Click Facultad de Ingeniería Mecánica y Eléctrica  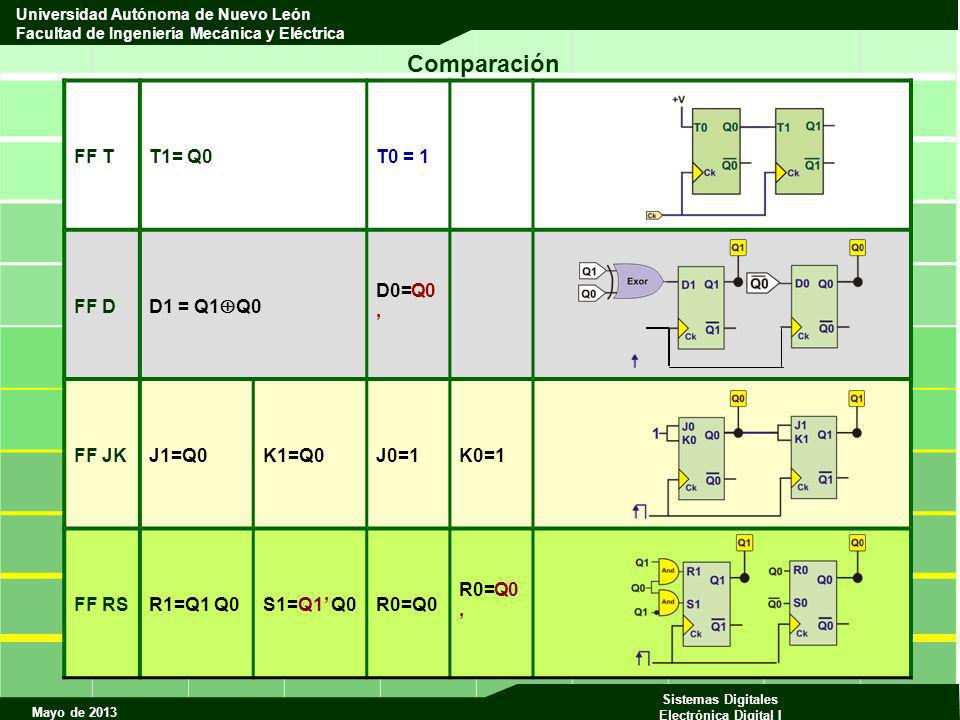coord(180,33)
